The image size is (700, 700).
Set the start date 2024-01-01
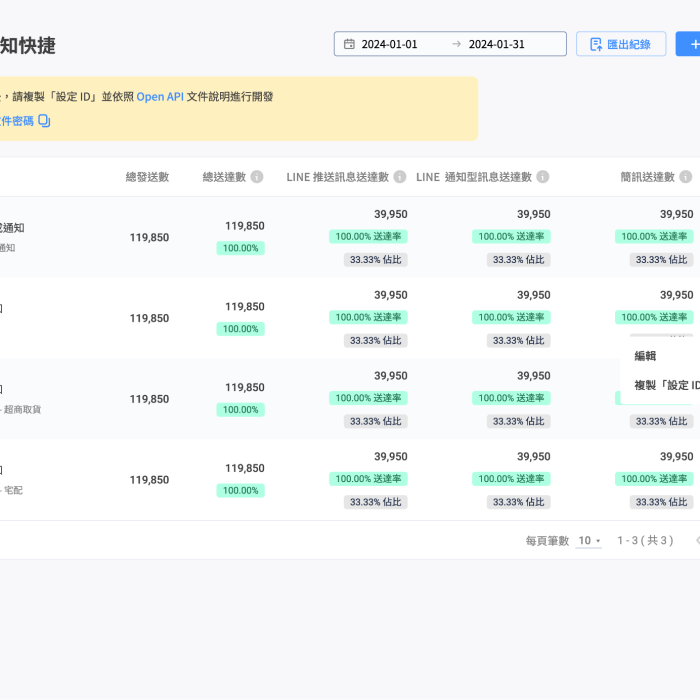coord(389,44)
